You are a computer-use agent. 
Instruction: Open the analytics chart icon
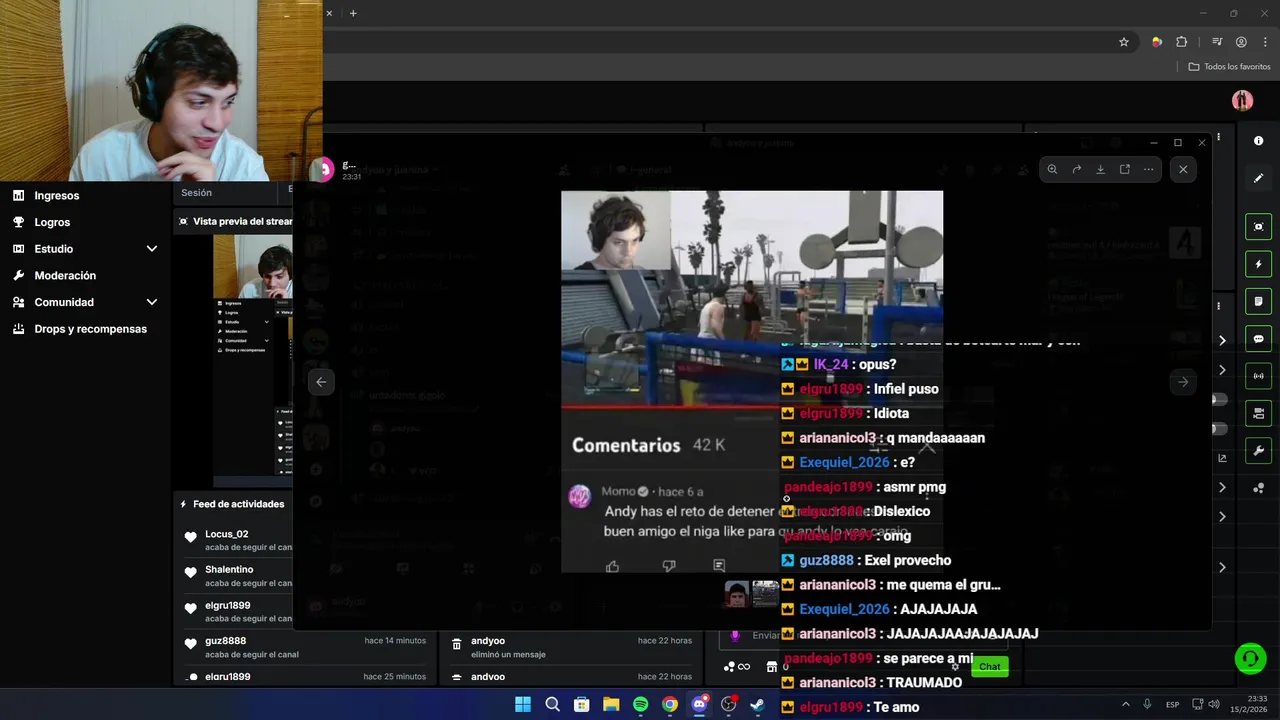click(x=1222, y=458)
